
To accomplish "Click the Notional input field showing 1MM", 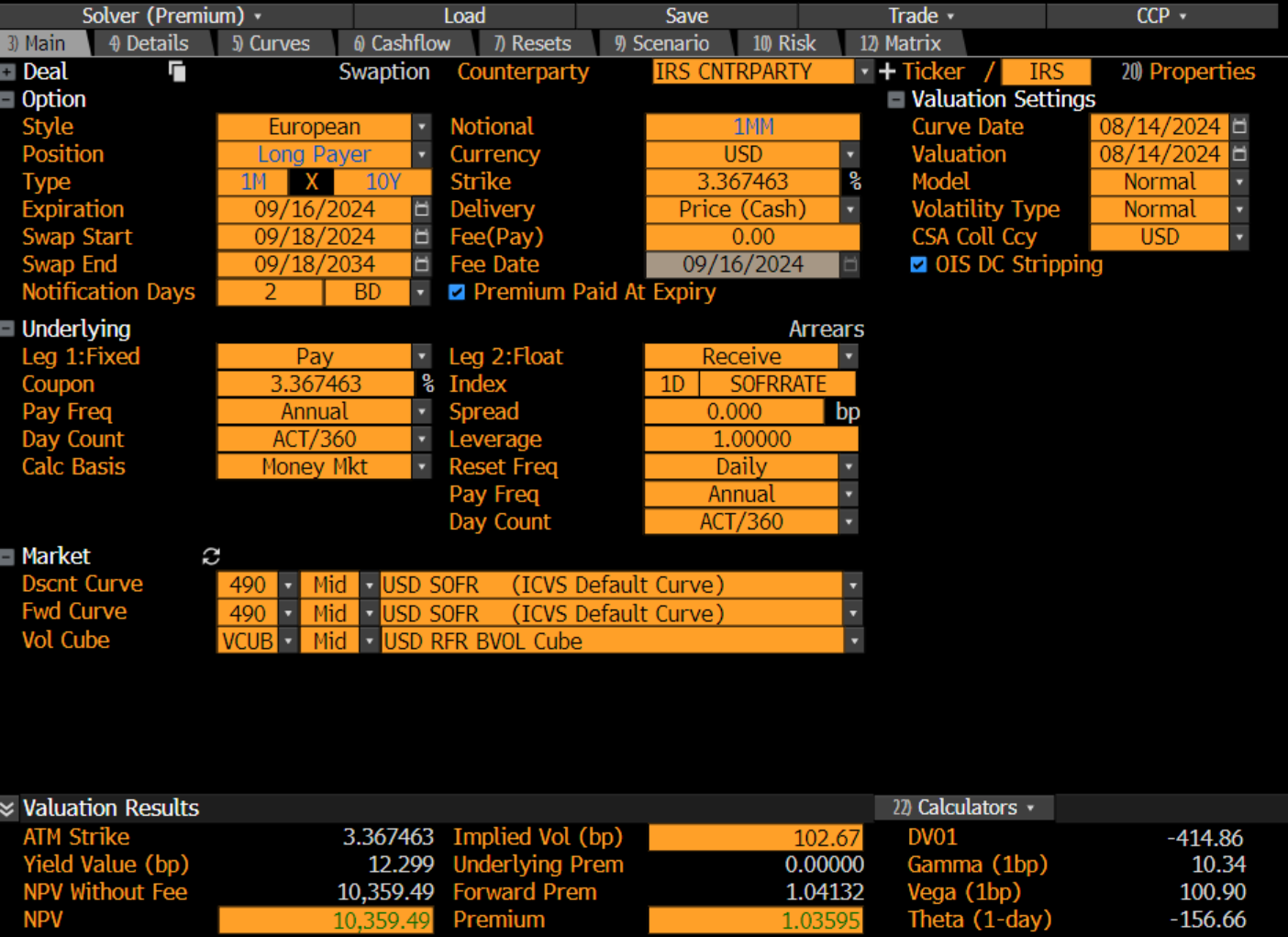I will (752, 127).
